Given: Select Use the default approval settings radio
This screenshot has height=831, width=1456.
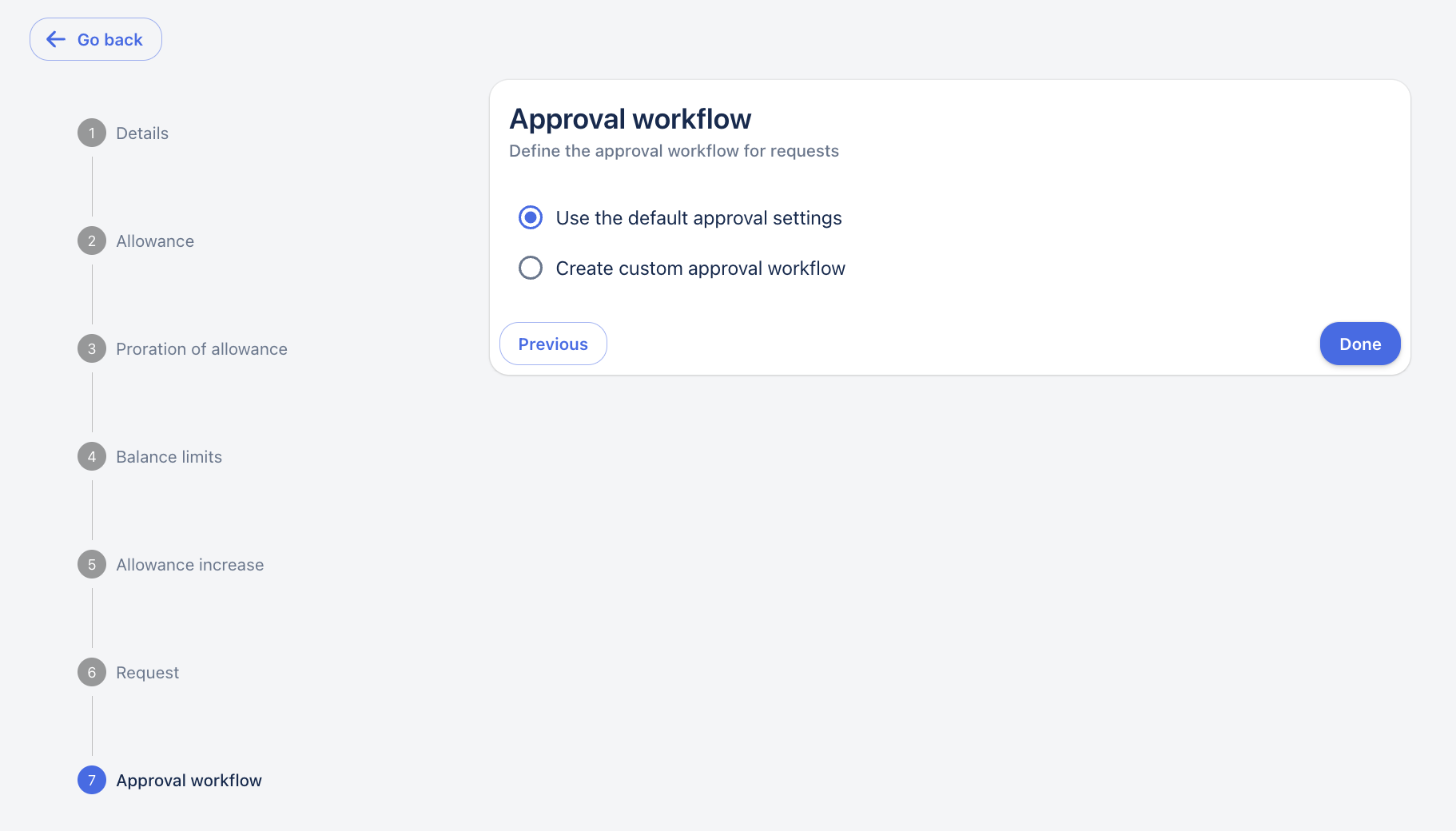Looking at the screenshot, I should click(531, 217).
